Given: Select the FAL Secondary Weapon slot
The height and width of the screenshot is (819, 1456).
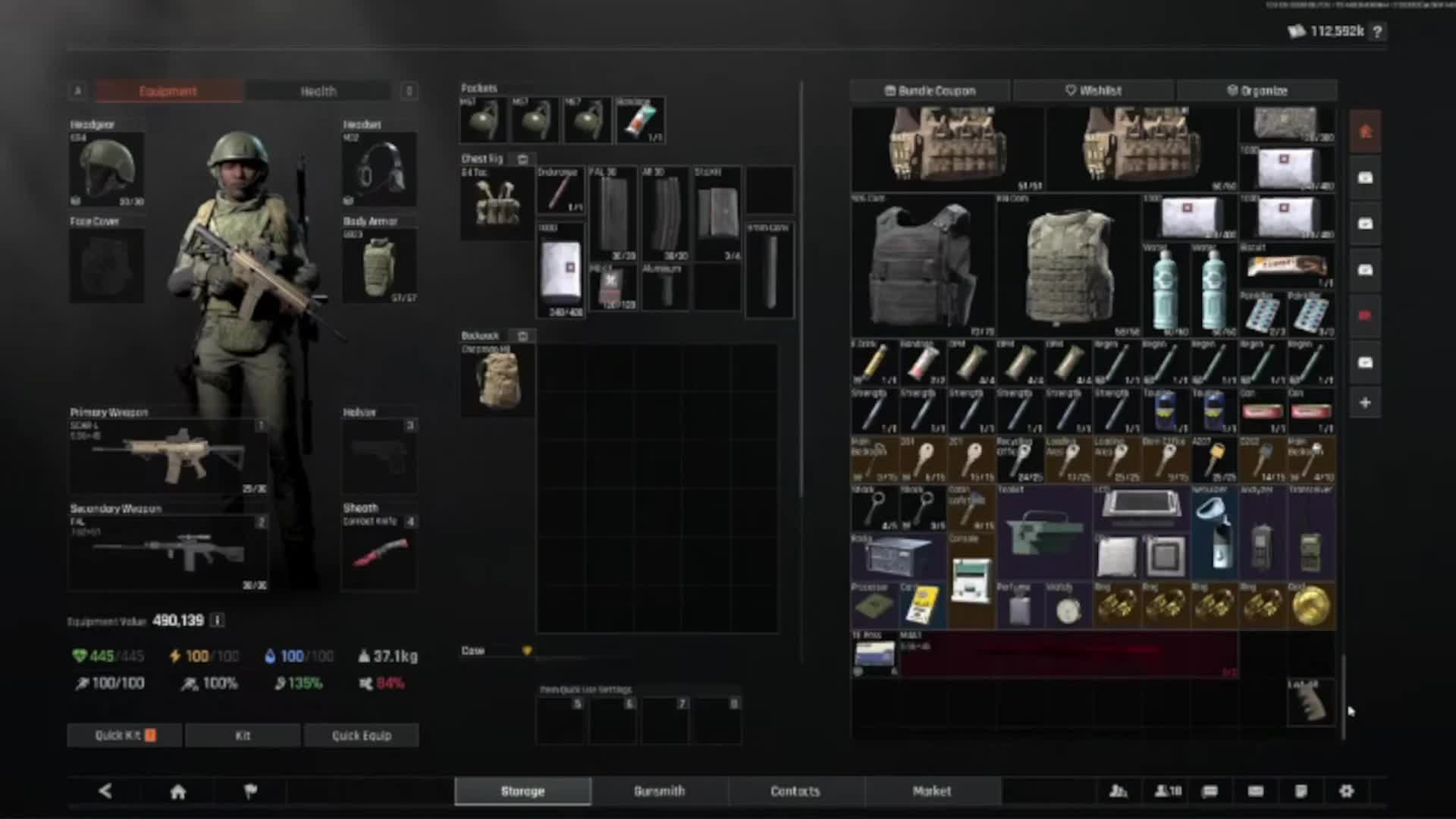Looking at the screenshot, I should [168, 553].
